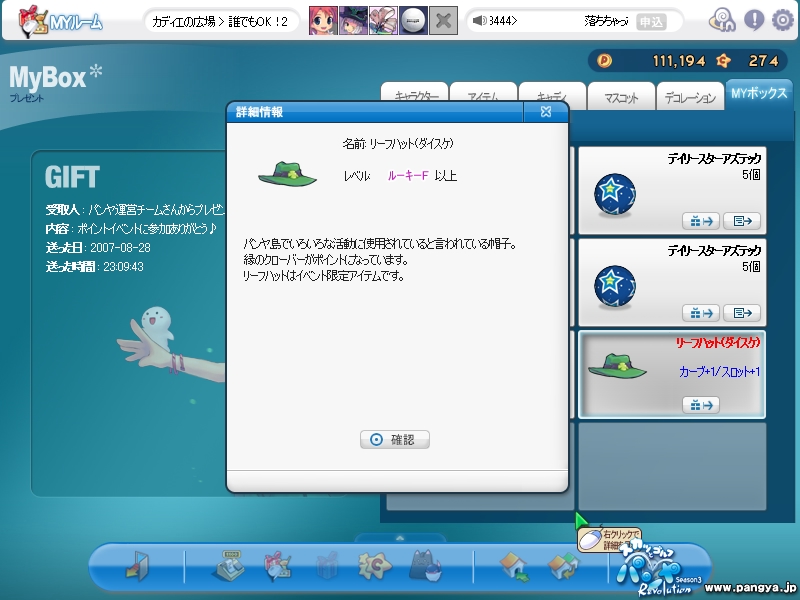Click the 送った日: 2007-08-28 line
Image resolution: width=800 pixels, height=600 pixels.
98,248
